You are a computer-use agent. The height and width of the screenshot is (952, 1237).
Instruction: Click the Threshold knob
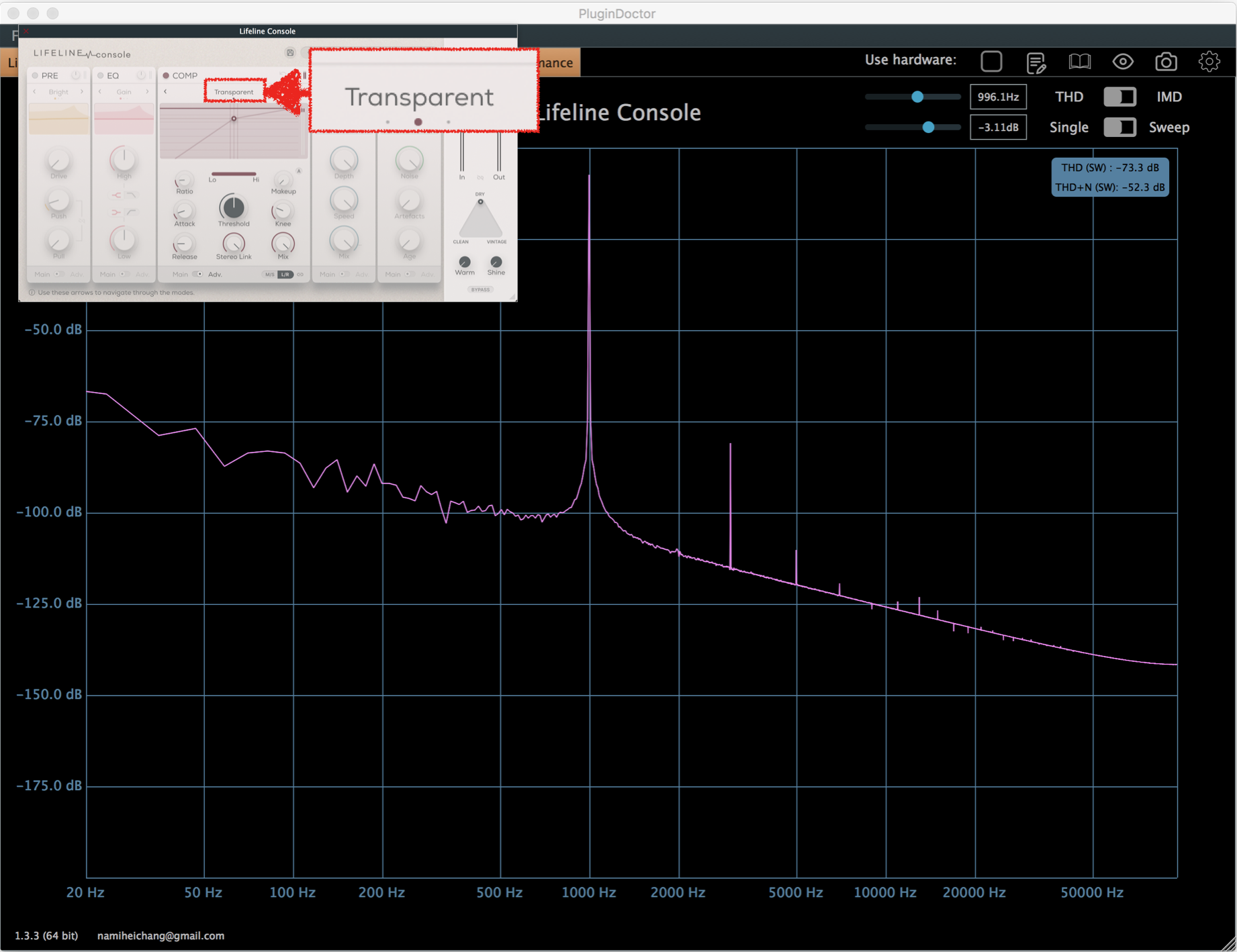click(x=233, y=207)
